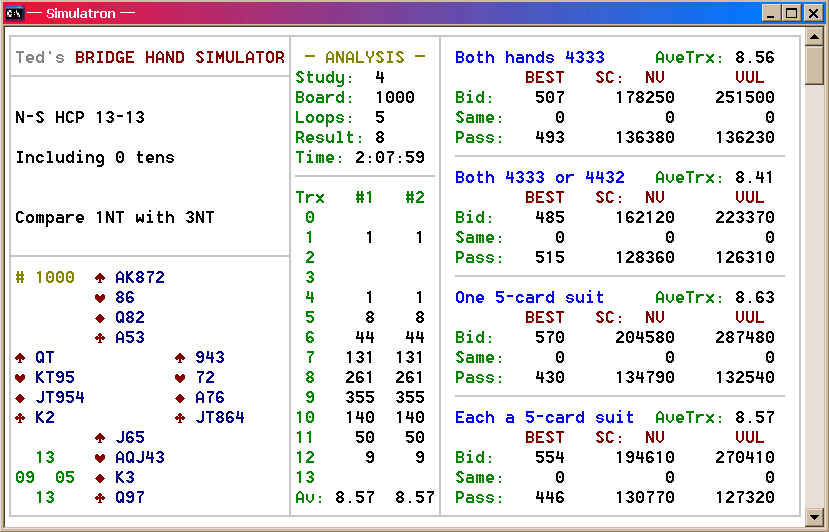Open the console system menu icon

pyautogui.click(x=13, y=13)
